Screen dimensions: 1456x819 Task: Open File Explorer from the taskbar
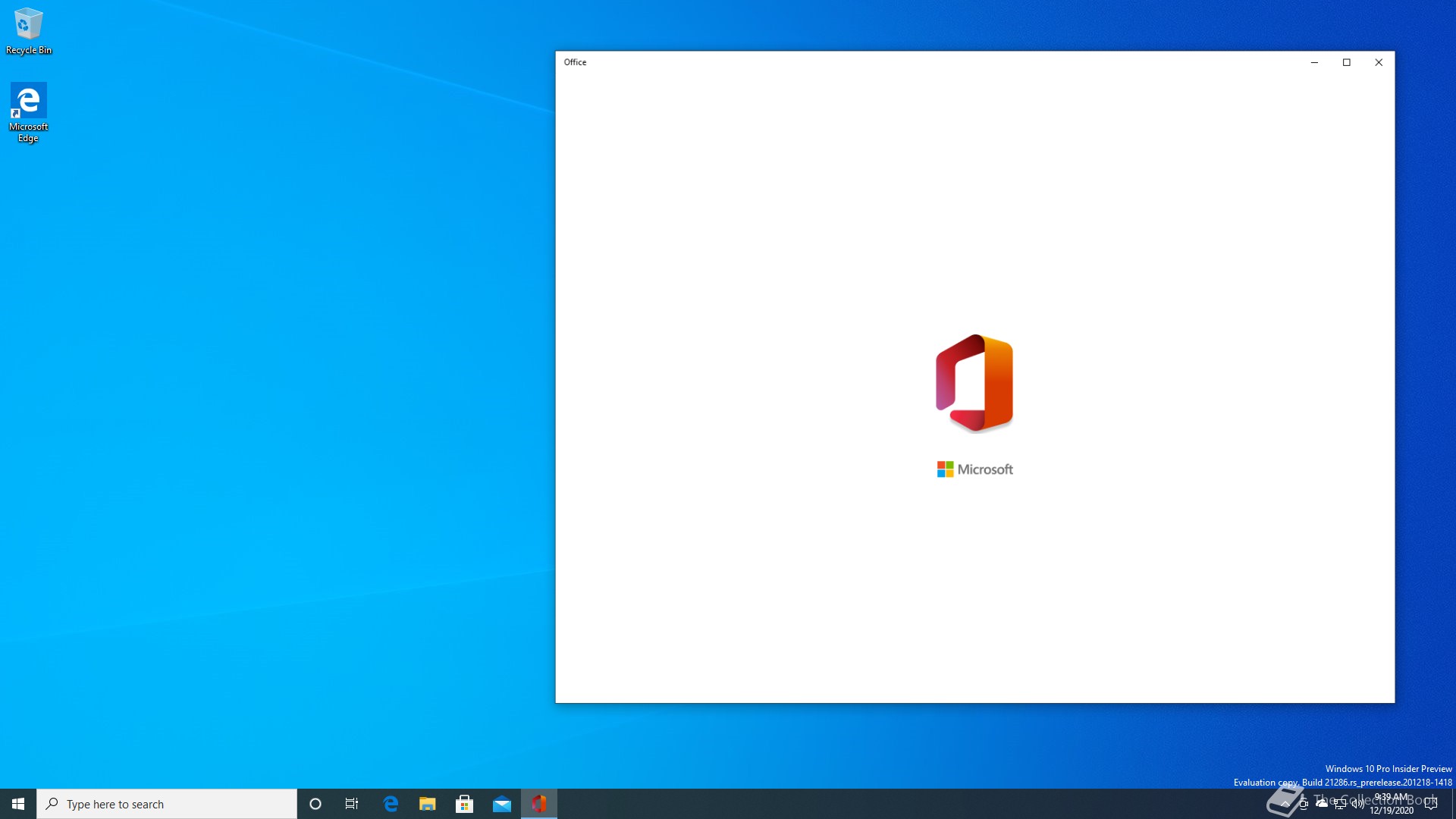(428, 804)
